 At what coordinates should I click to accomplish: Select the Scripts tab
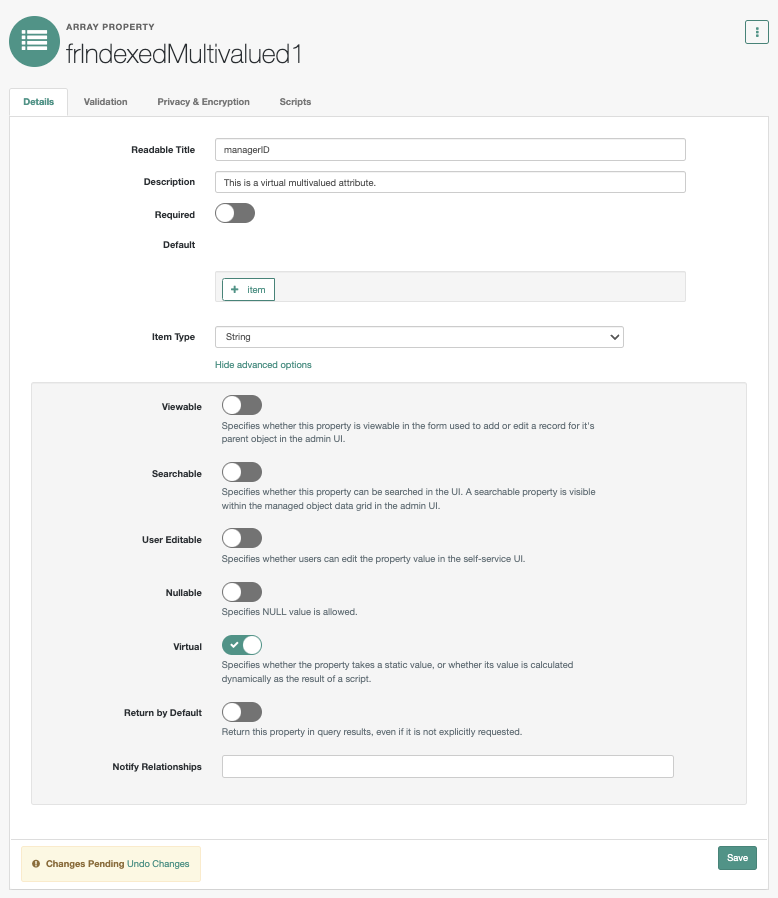pos(295,101)
